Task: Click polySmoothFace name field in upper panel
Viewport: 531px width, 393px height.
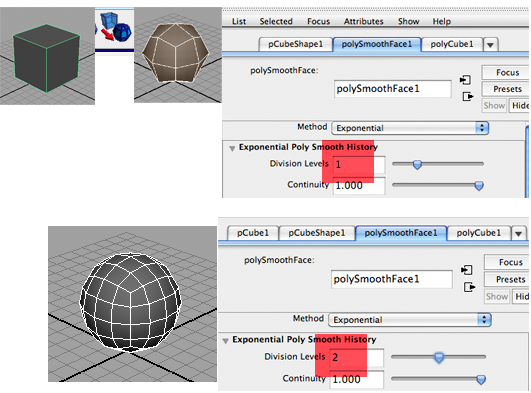Action: (x=392, y=89)
